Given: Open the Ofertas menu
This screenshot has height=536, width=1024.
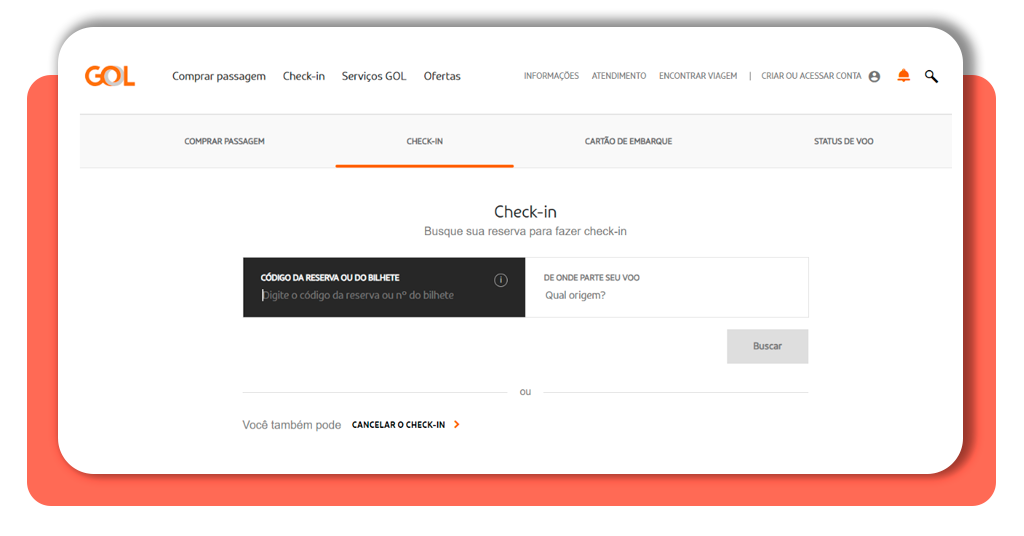Looking at the screenshot, I should click(442, 76).
